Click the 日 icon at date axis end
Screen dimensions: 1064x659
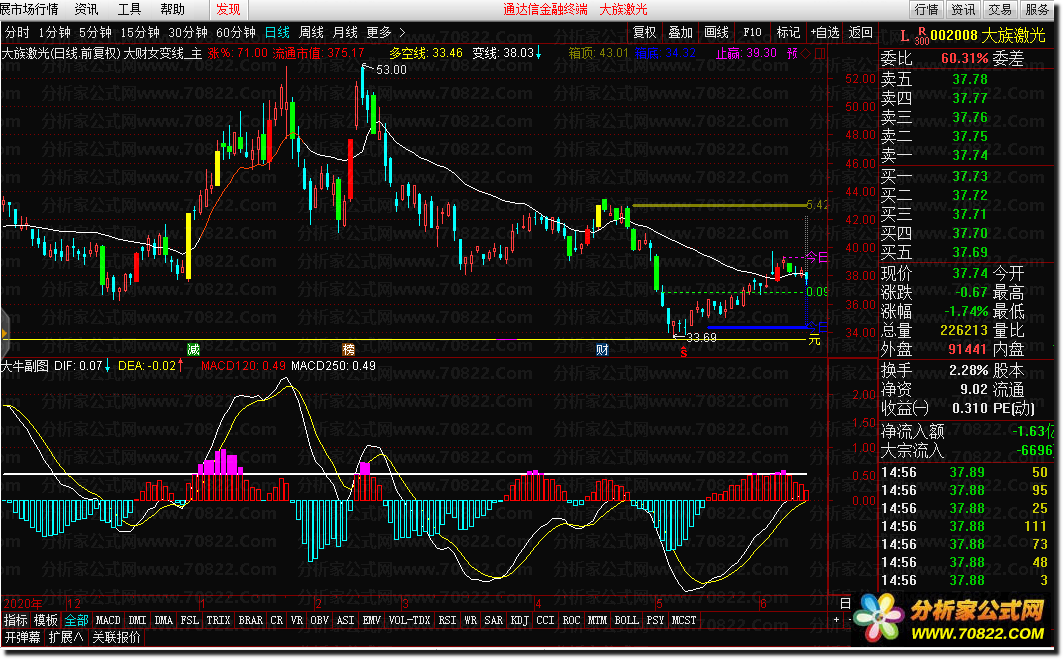(x=846, y=603)
